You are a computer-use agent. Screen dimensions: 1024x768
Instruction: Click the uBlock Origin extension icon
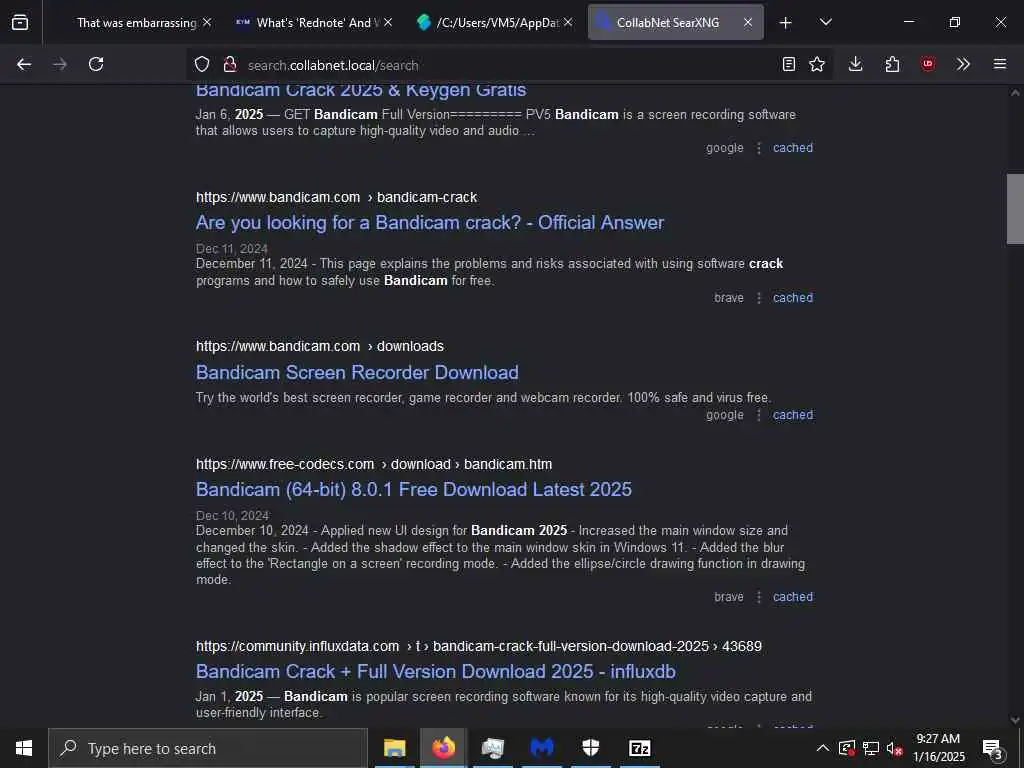click(927, 64)
